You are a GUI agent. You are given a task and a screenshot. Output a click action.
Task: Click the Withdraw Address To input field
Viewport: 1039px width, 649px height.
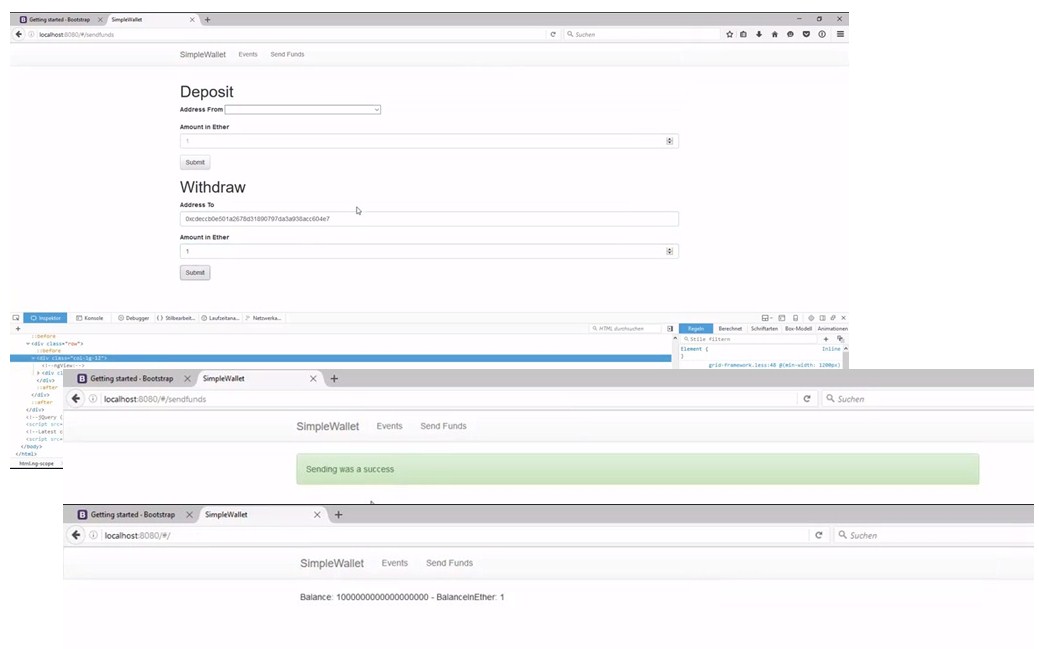click(429, 219)
